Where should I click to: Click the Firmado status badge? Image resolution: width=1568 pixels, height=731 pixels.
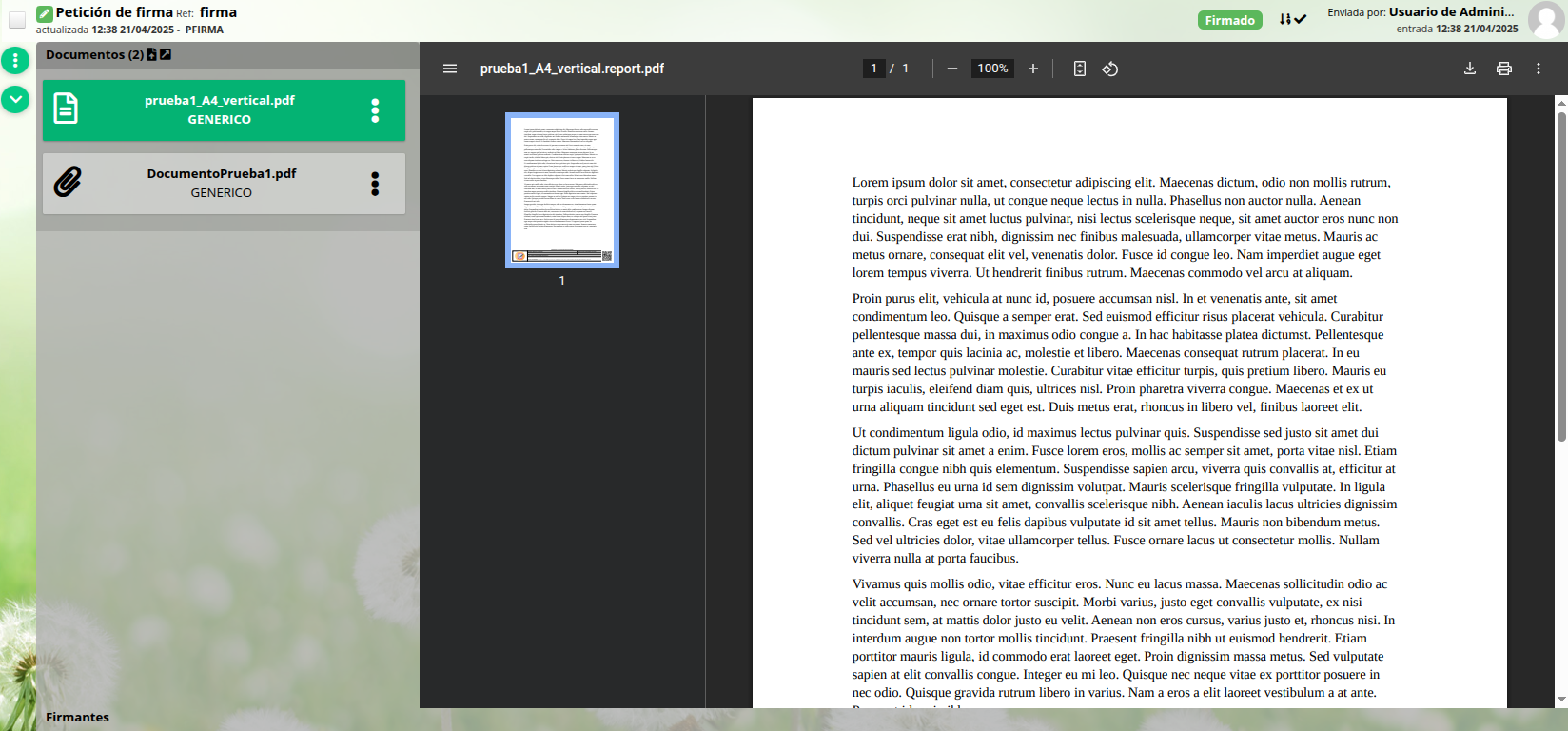coord(1229,21)
